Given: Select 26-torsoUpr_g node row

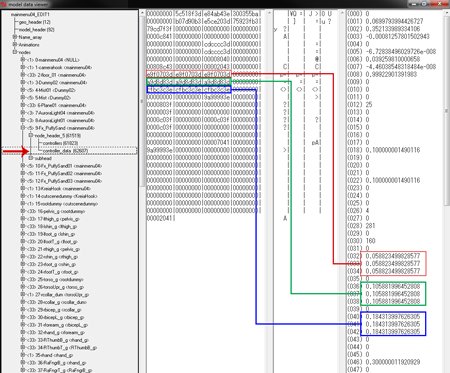Looking at the screenshot, I should (x=55, y=287).
